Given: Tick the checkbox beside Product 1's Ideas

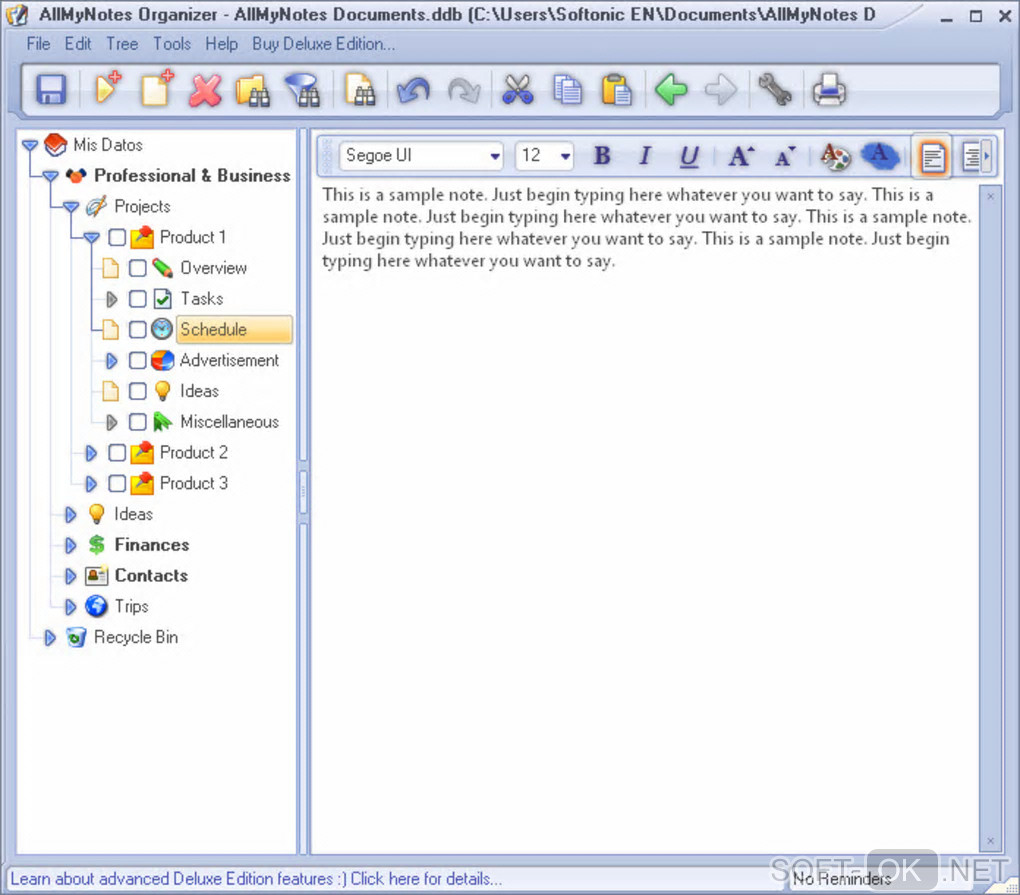Looking at the screenshot, I should [x=137, y=391].
